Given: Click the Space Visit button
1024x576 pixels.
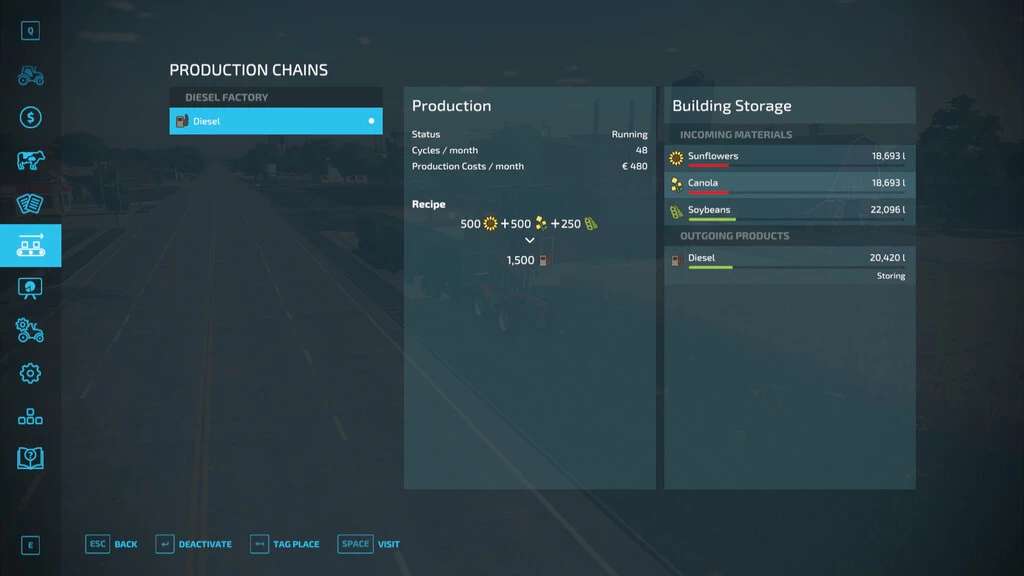Looking at the screenshot, I should (369, 544).
